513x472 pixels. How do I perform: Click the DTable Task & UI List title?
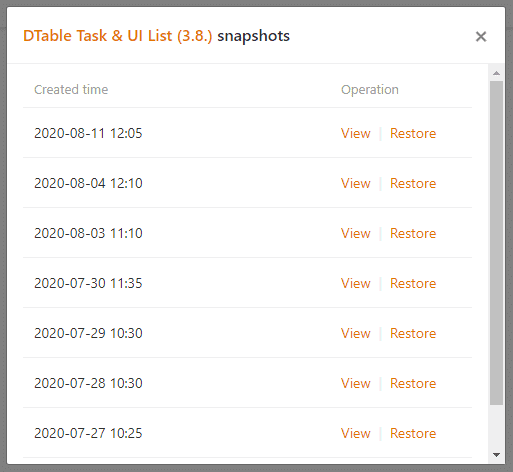click(118, 36)
